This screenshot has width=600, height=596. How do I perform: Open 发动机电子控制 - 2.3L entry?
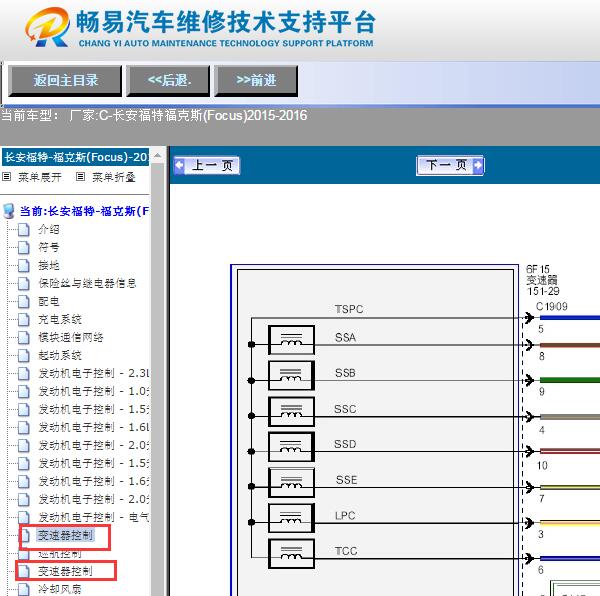(x=93, y=373)
